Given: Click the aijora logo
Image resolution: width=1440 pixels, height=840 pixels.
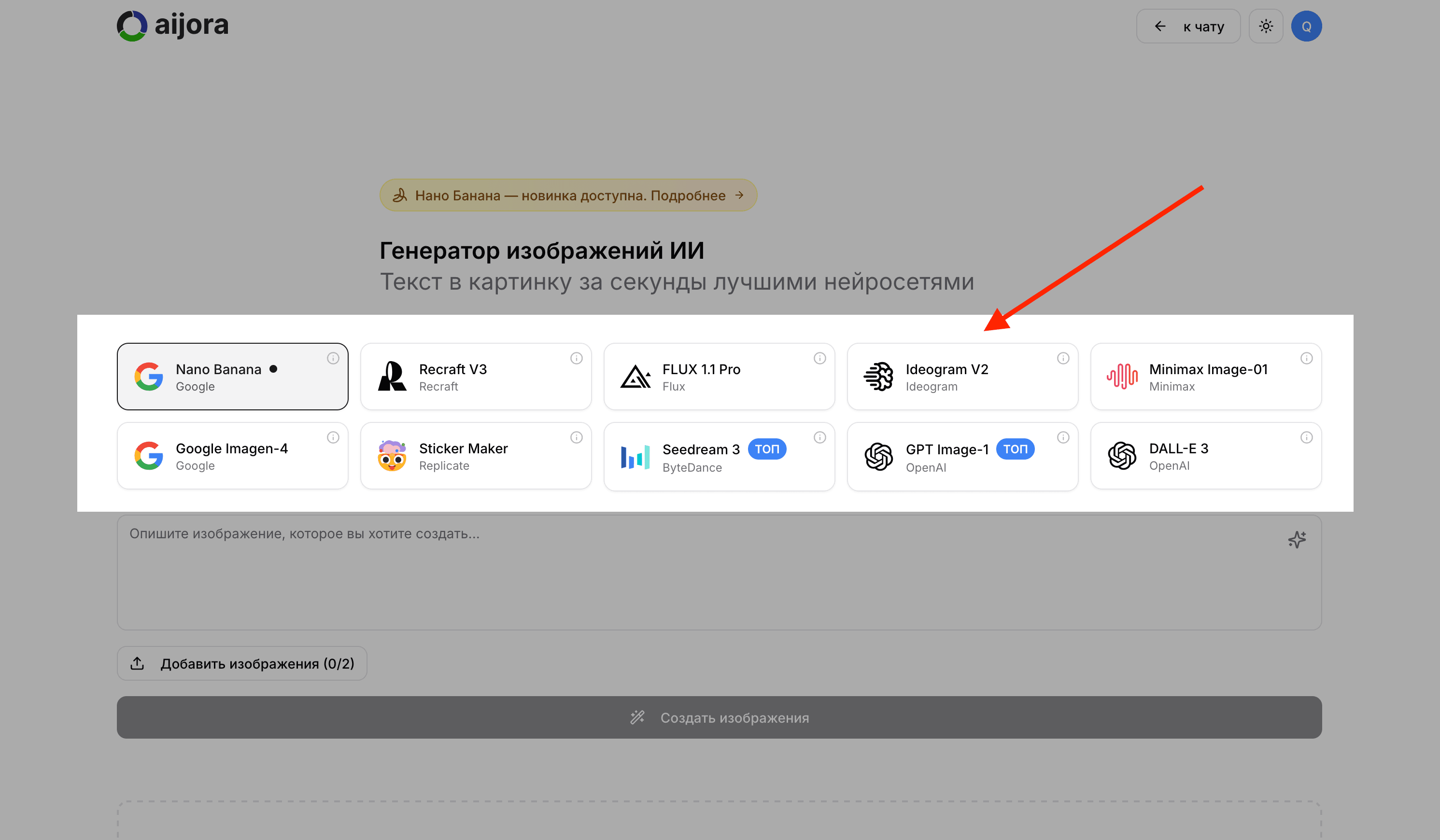Looking at the screenshot, I should [172, 26].
